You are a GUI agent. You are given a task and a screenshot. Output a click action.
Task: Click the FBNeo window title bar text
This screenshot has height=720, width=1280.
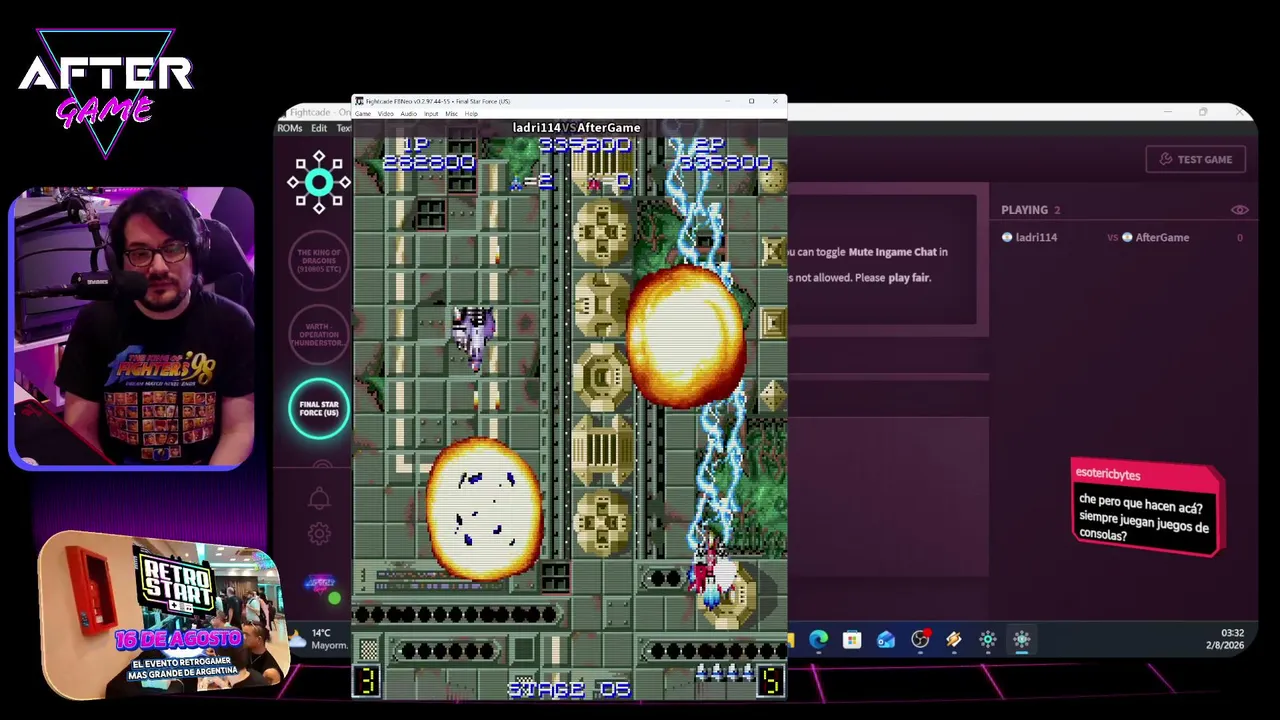[437, 101]
